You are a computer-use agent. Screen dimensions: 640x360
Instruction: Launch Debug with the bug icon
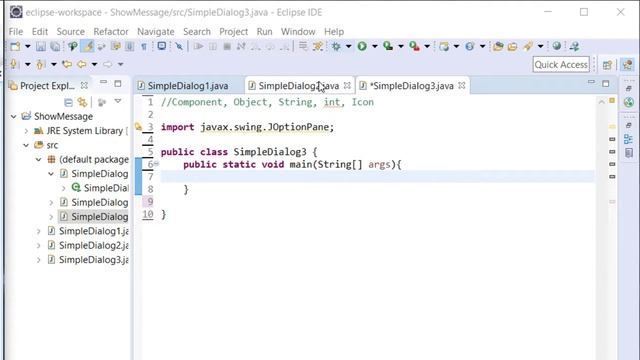[336, 46]
